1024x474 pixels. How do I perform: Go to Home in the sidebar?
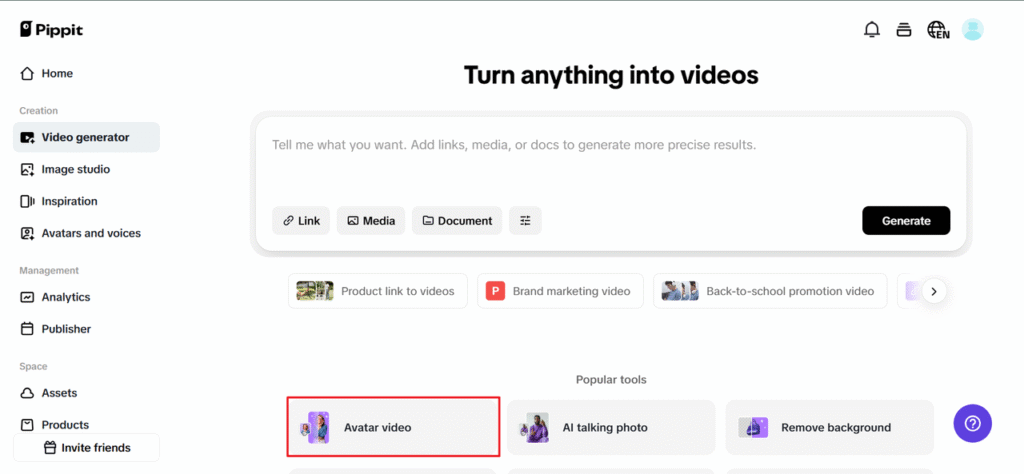coord(86,74)
